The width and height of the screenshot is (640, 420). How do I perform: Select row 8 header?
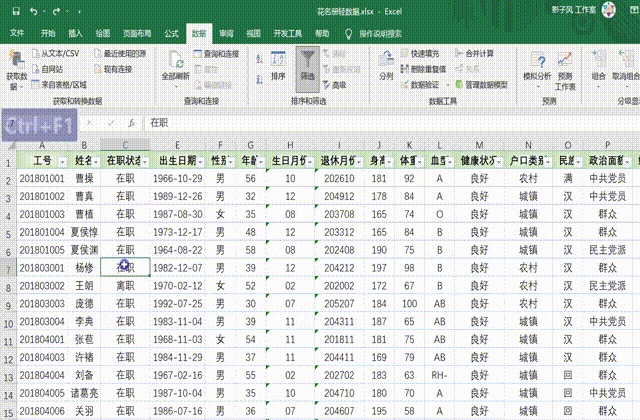click(8, 287)
